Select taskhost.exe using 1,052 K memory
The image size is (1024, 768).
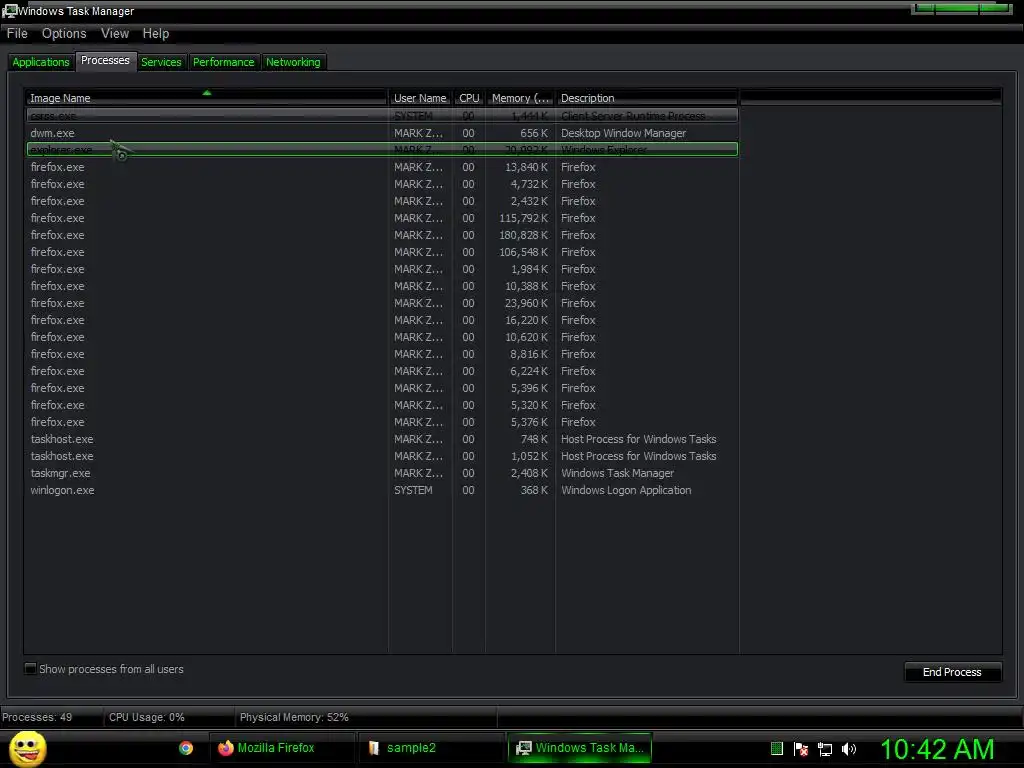tap(382, 456)
